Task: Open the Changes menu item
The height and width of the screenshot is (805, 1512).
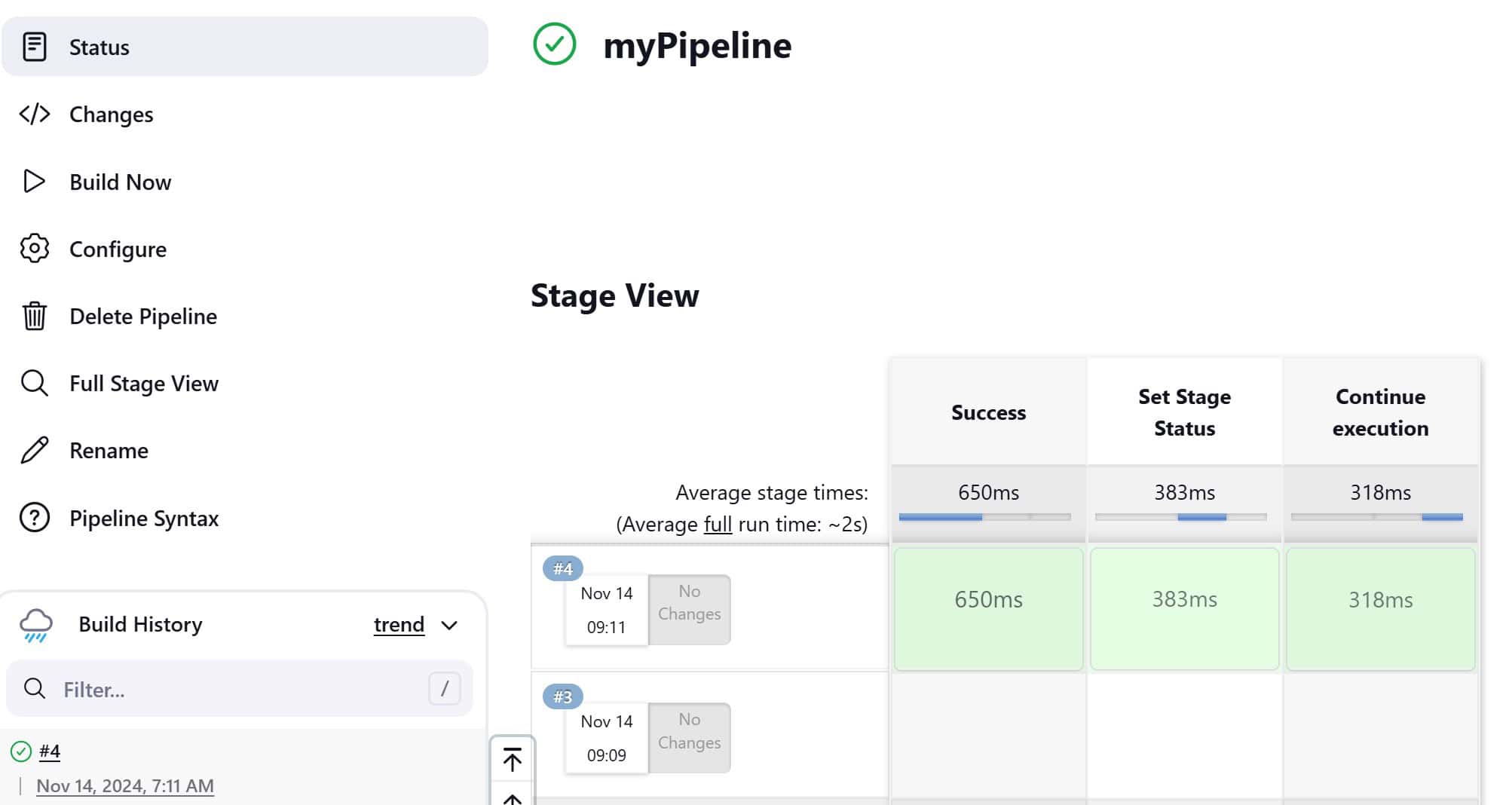Action: coord(111,115)
